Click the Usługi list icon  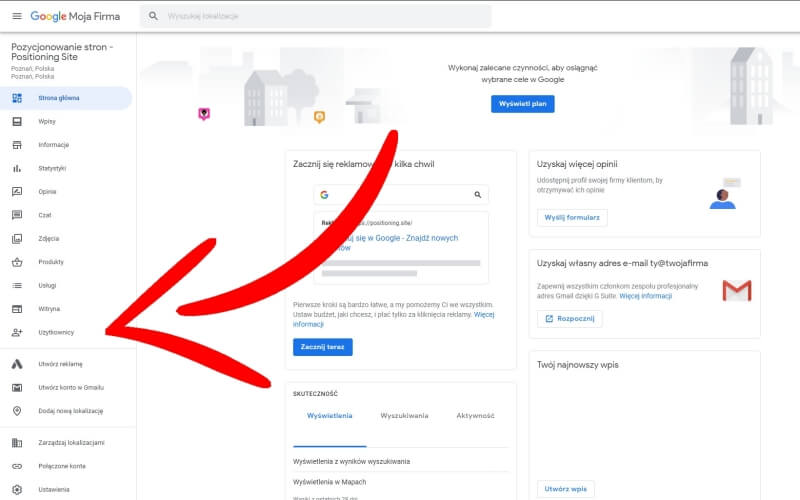[17, 286]
